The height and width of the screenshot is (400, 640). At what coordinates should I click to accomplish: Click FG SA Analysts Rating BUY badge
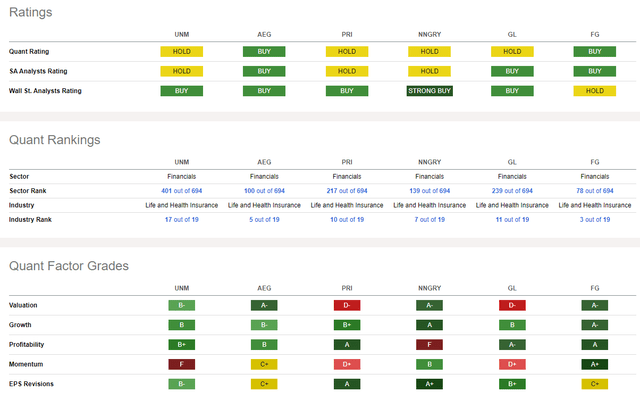(595, 71)
